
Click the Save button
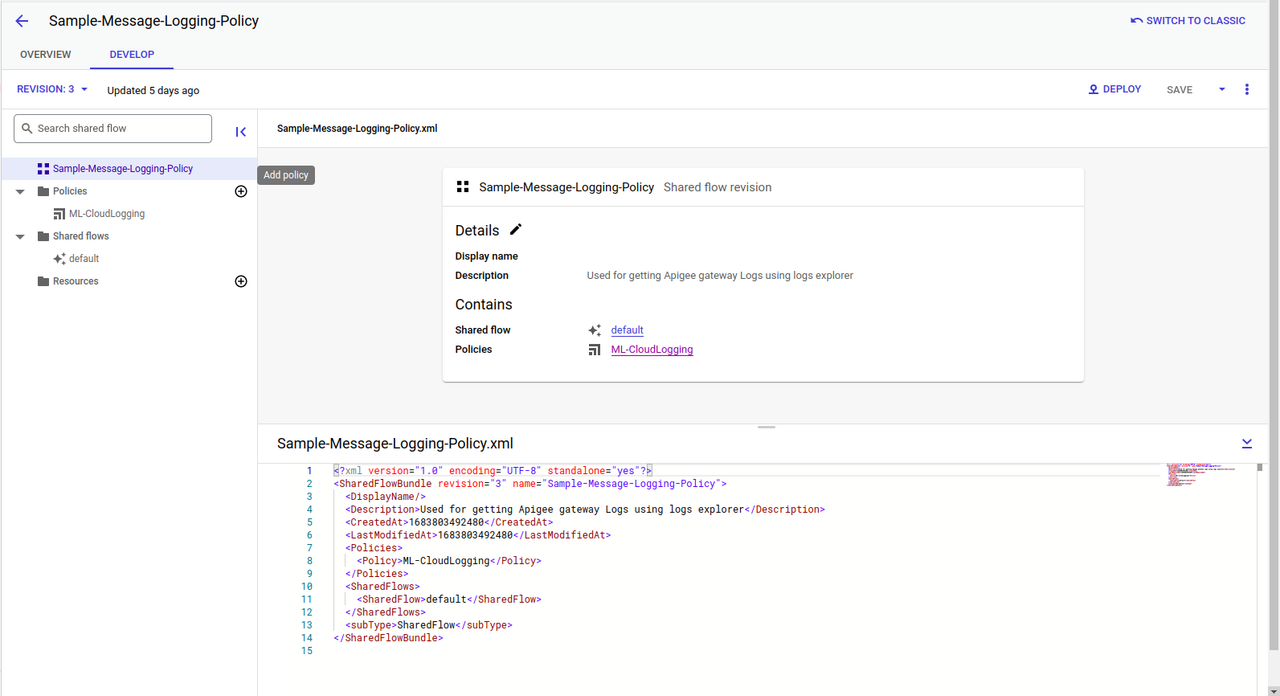[1180, 90]
